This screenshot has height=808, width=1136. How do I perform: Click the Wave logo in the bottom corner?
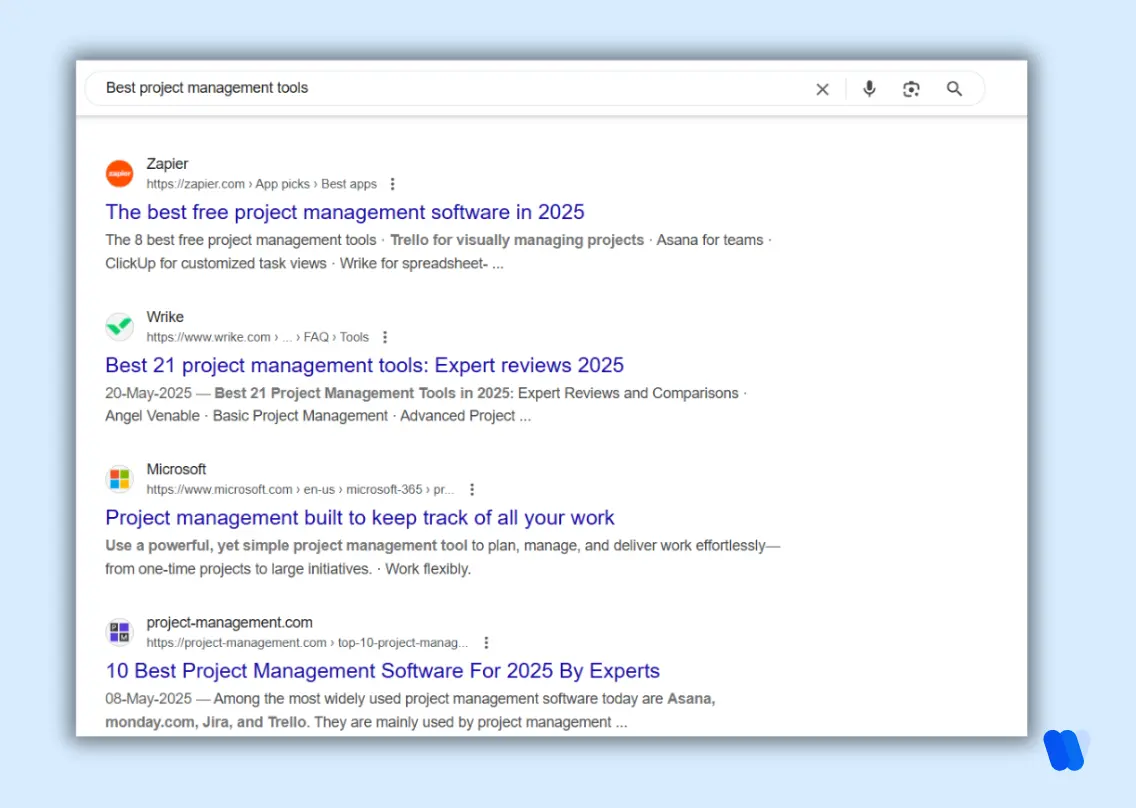1065,751
